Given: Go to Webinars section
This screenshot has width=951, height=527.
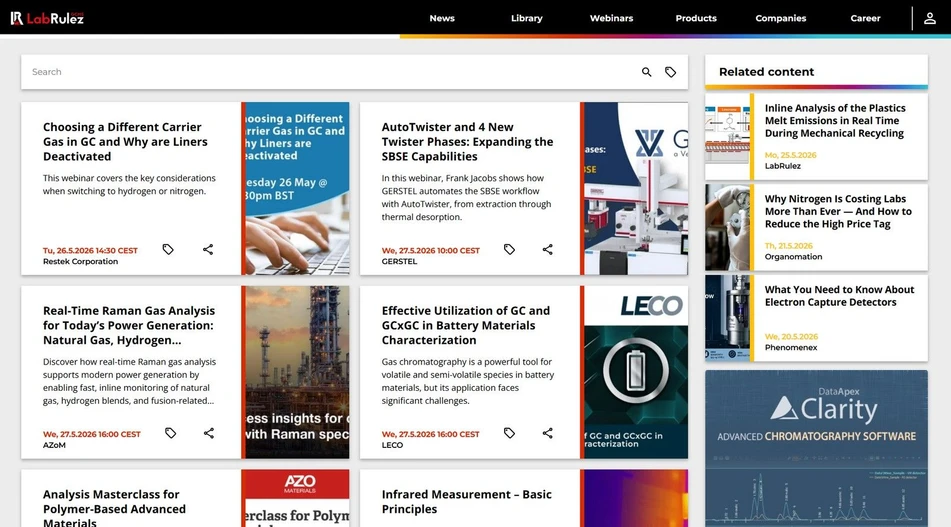Looking at the screenshot, I should [x=611, y=18].
